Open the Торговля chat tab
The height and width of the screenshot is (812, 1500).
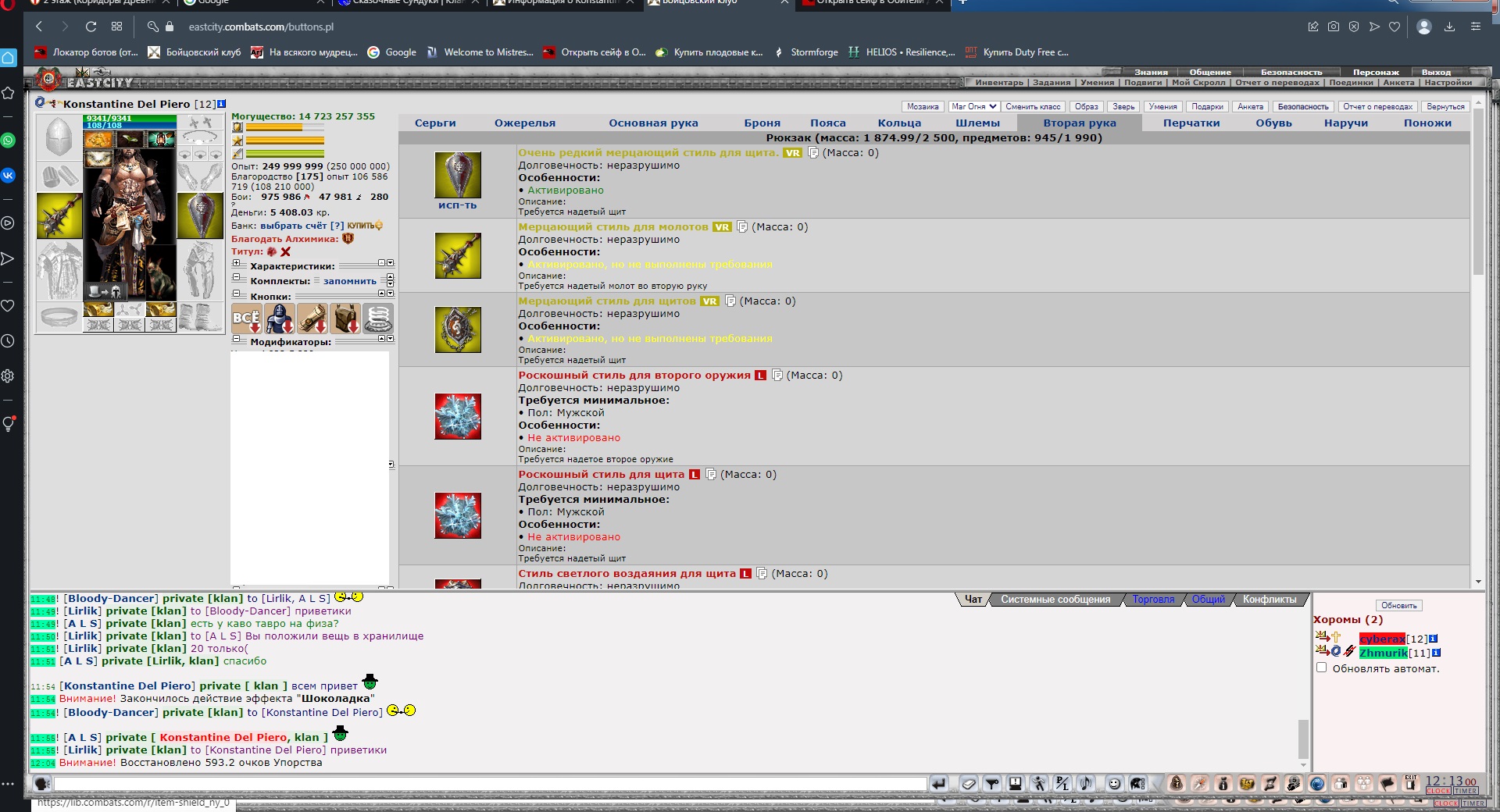pyautogui.click(x=1153, y=600)
